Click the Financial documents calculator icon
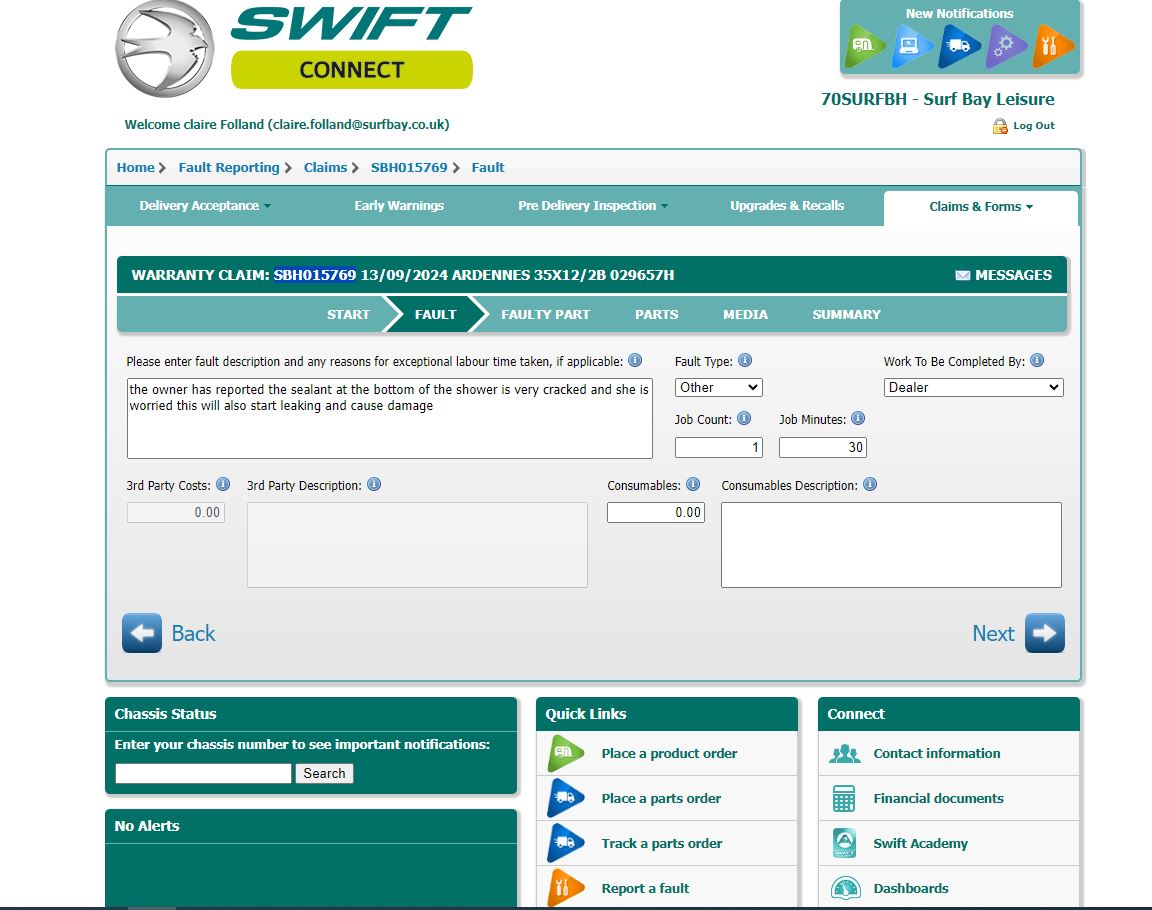 pyautogui.click(x=844, y=798)
